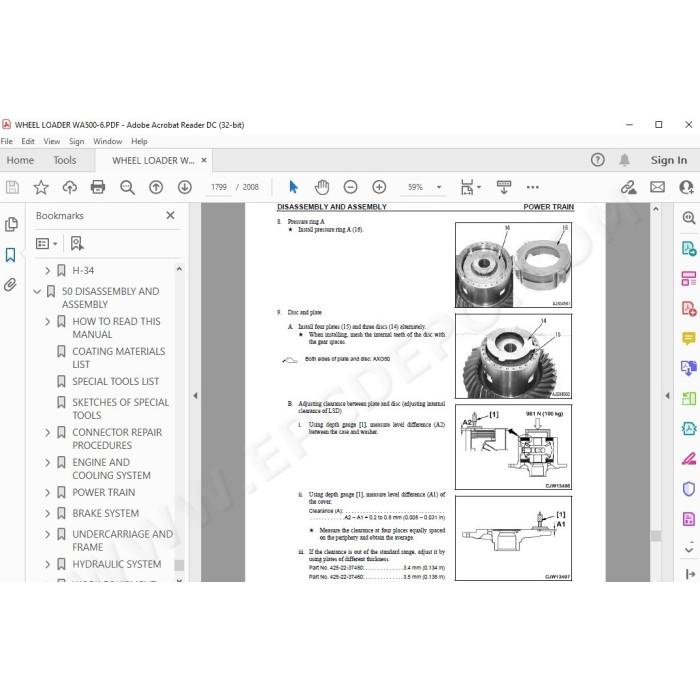
Task: Expand POWER TRAIN bookmark
Action: (x=47, y=492)
